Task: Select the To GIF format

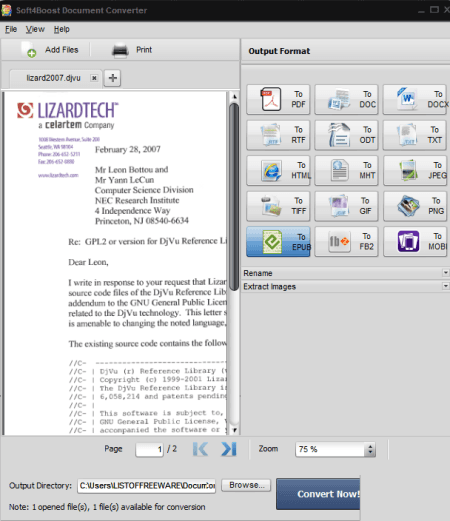Action: [x=346, y=206]
